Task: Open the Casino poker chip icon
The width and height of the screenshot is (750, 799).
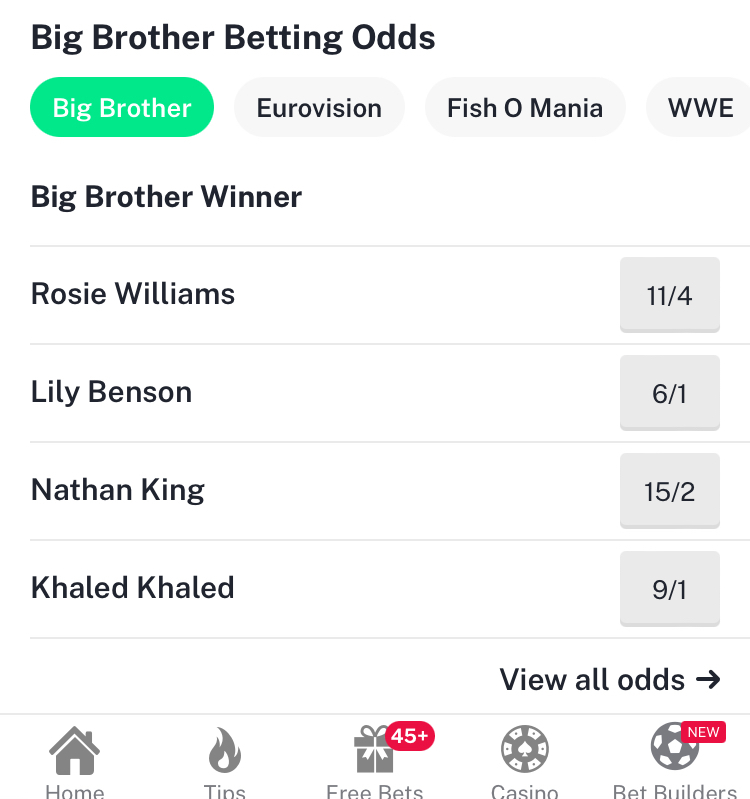Action: point(524,749)
